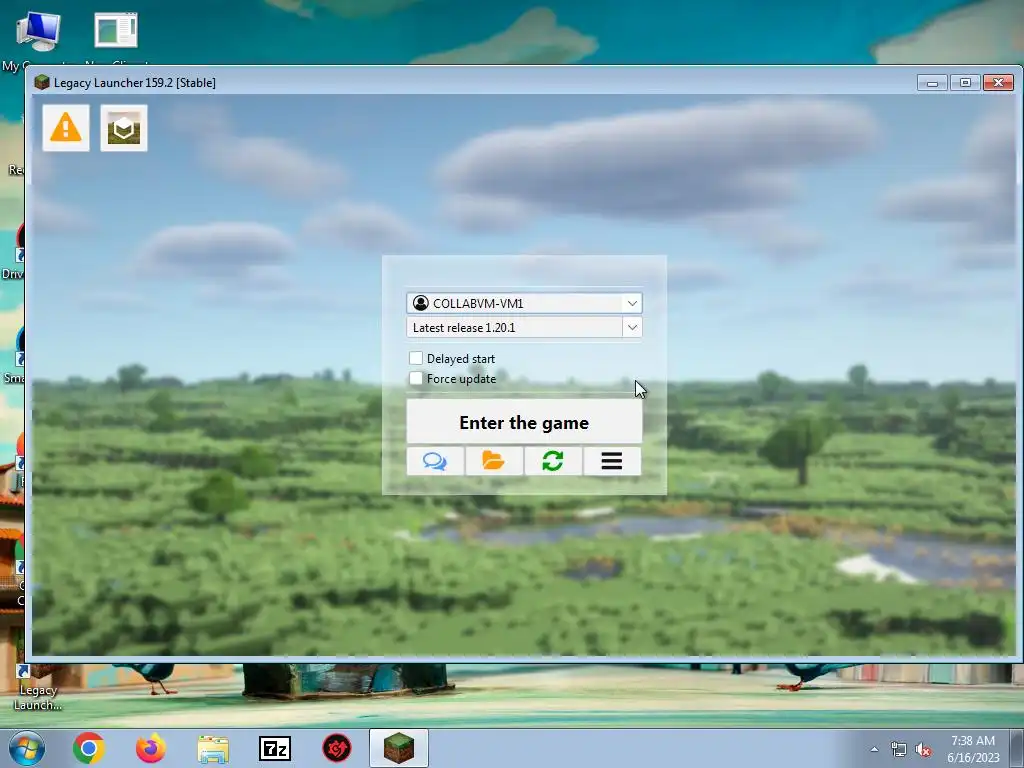Open the chat support speech bubbles button

tap(435, 461)
